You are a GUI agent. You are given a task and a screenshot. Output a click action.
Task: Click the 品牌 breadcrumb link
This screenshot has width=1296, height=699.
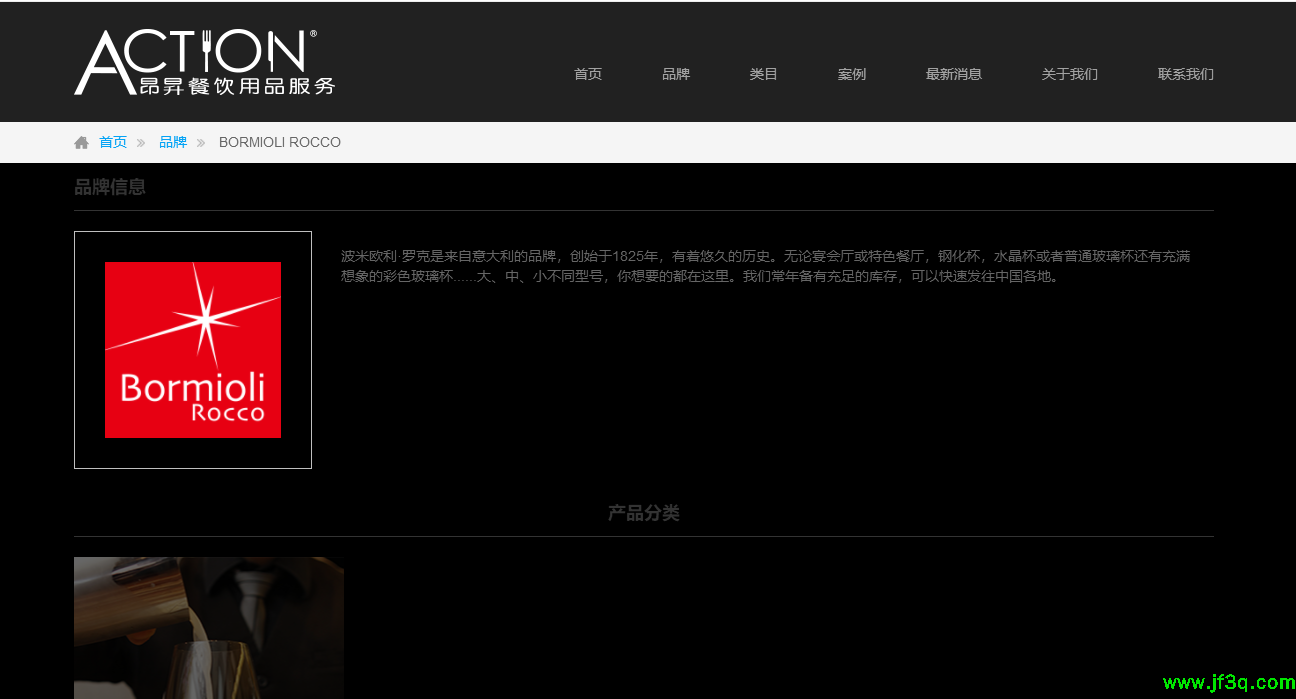[172, 142]
